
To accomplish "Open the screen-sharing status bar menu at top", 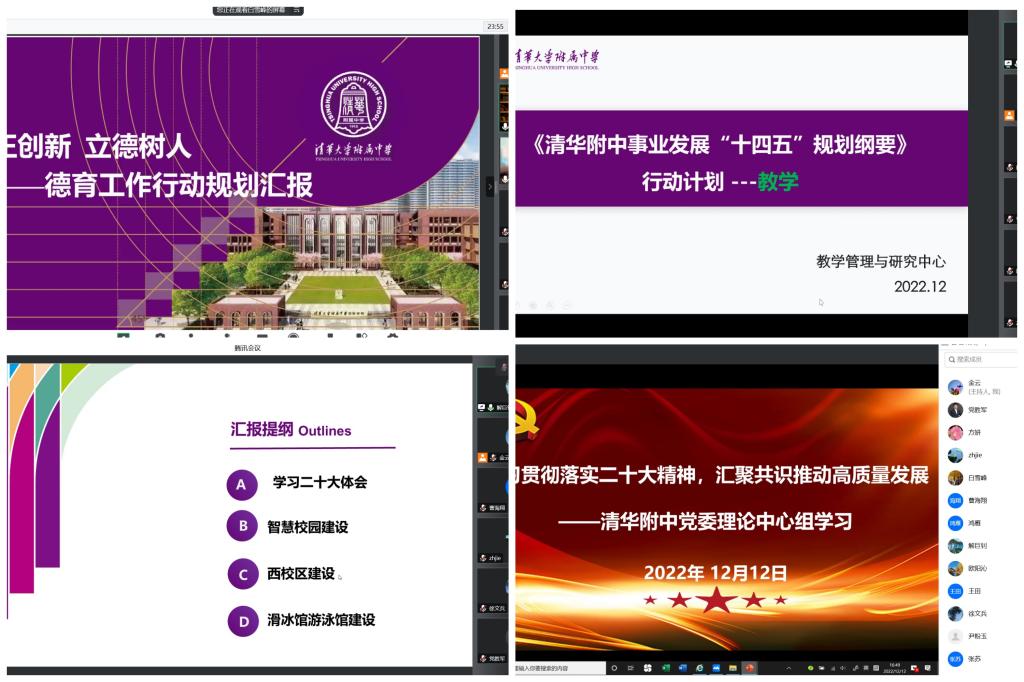I will [258, 10].
